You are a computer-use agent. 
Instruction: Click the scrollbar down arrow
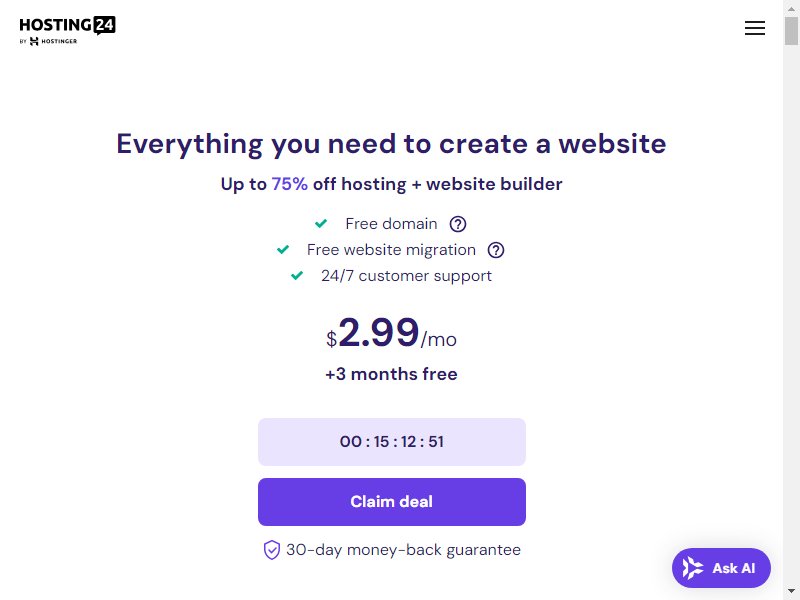(791, 592)
